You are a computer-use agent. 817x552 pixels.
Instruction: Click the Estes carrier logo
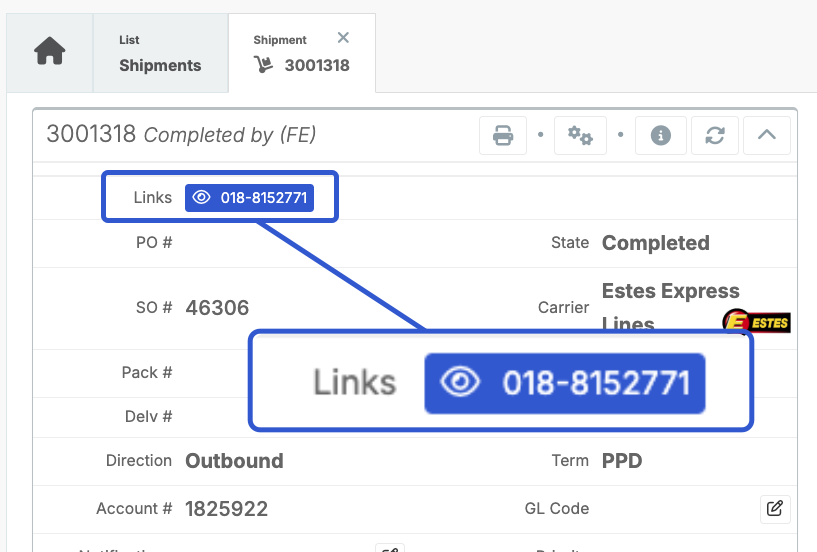(756, 322)
